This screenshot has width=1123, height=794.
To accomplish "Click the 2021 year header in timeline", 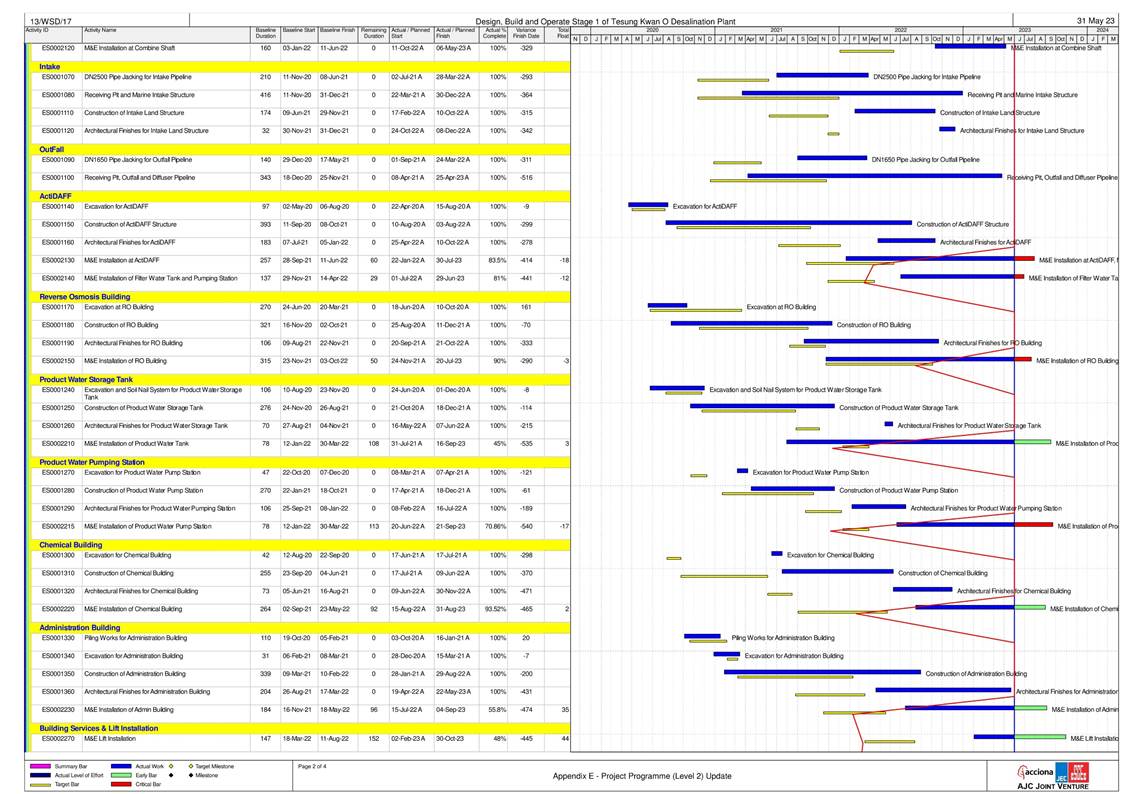I will pyautogui.click(x=776, y=31).
